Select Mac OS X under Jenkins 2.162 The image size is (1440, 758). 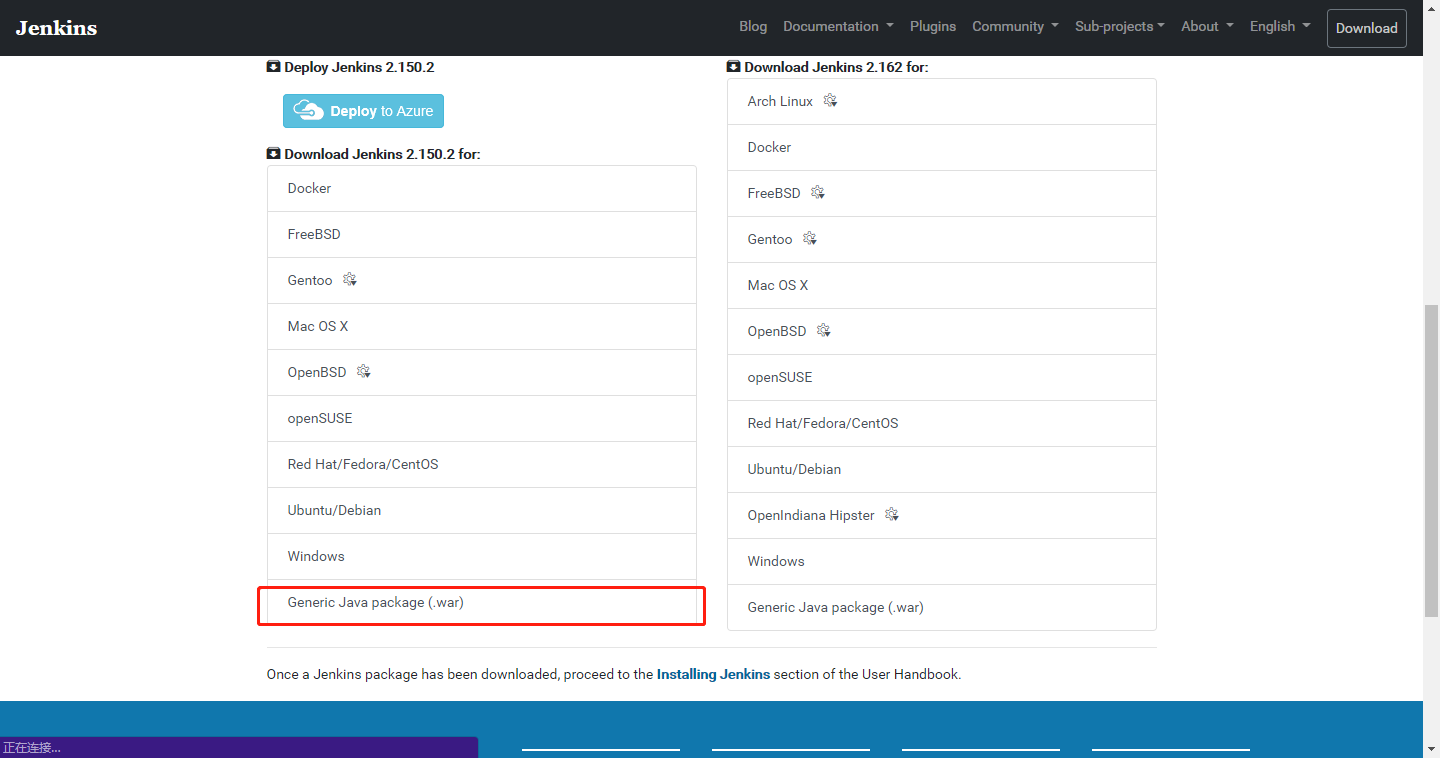(942, 285)
